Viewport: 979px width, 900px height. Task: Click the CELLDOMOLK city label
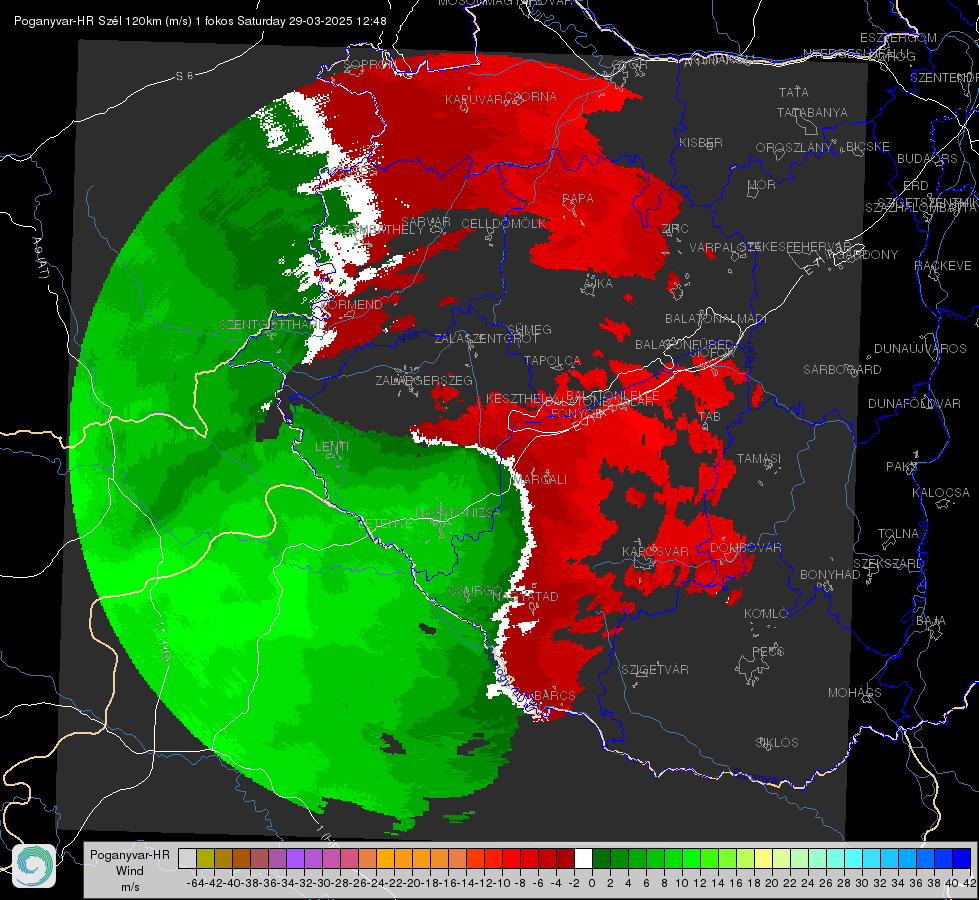pos(504,224)
